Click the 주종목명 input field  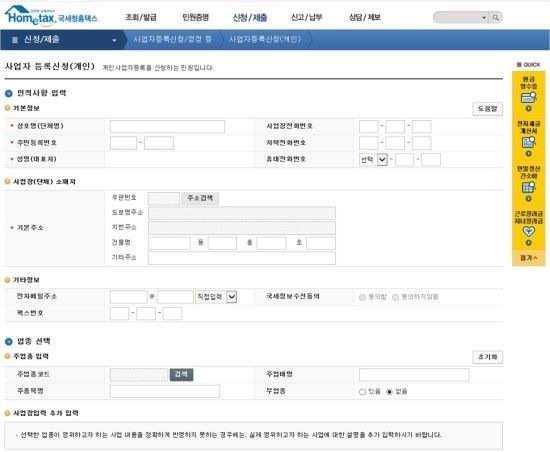pos(165,391)
